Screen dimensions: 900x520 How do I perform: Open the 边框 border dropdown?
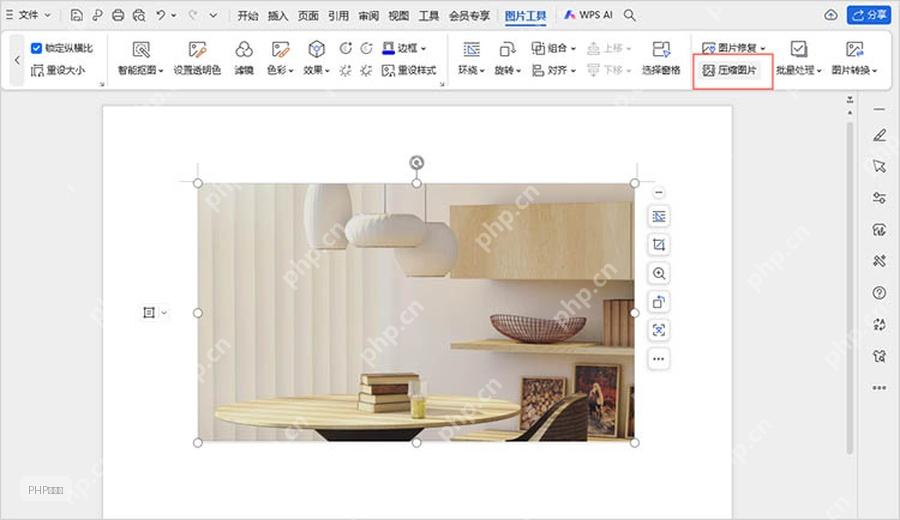point(404,48)
